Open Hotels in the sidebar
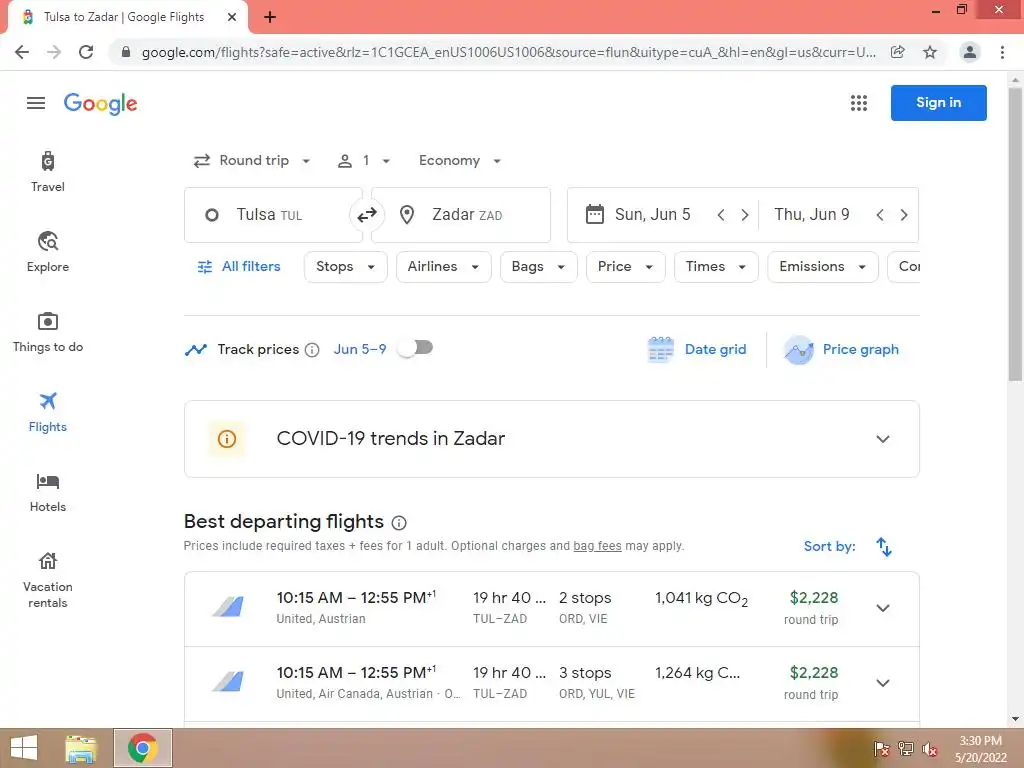Image resolution: width=1024 pixels, height=768 pixels. point(48,493)
